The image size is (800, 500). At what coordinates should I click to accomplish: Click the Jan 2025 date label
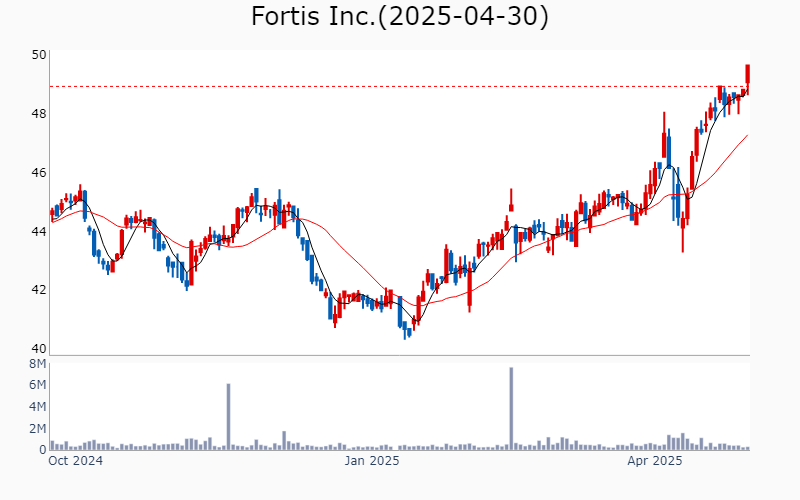click(371, 461)
